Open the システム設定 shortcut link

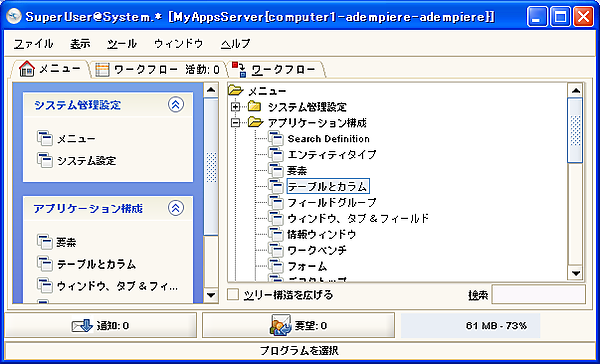pyautogui.click(x=86, y=160)
